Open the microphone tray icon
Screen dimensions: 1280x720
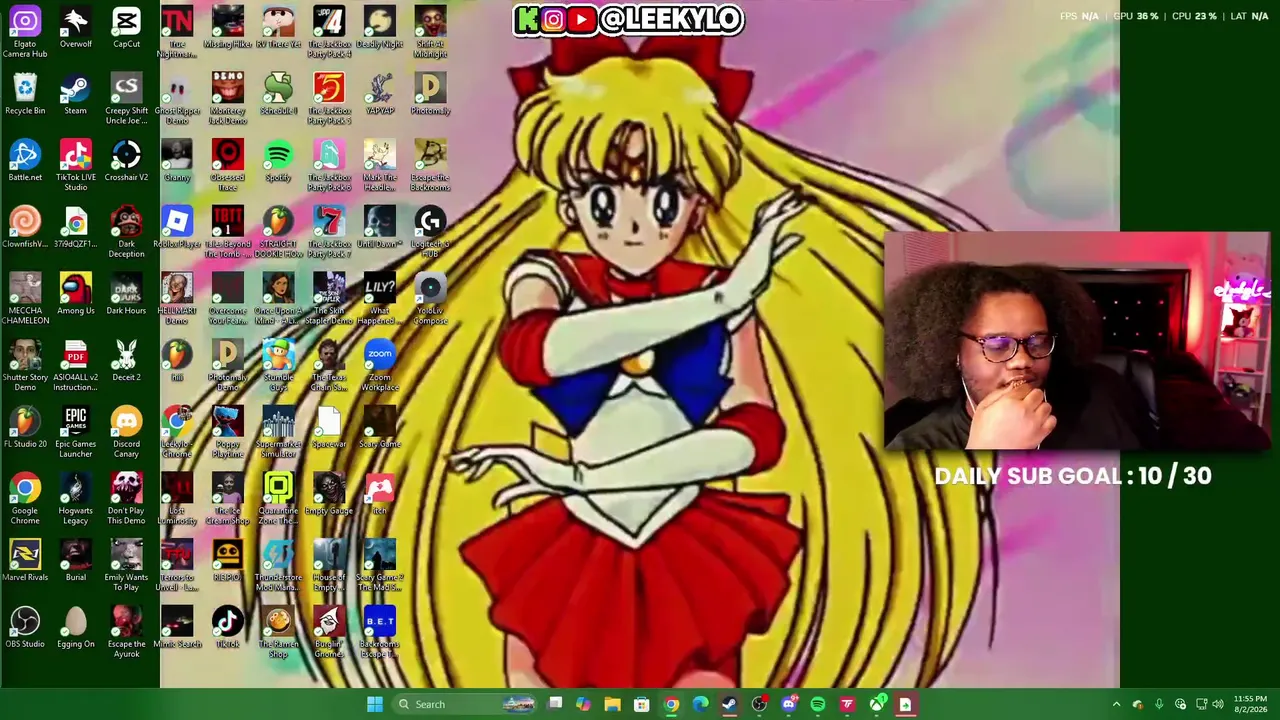point(1159,704)
